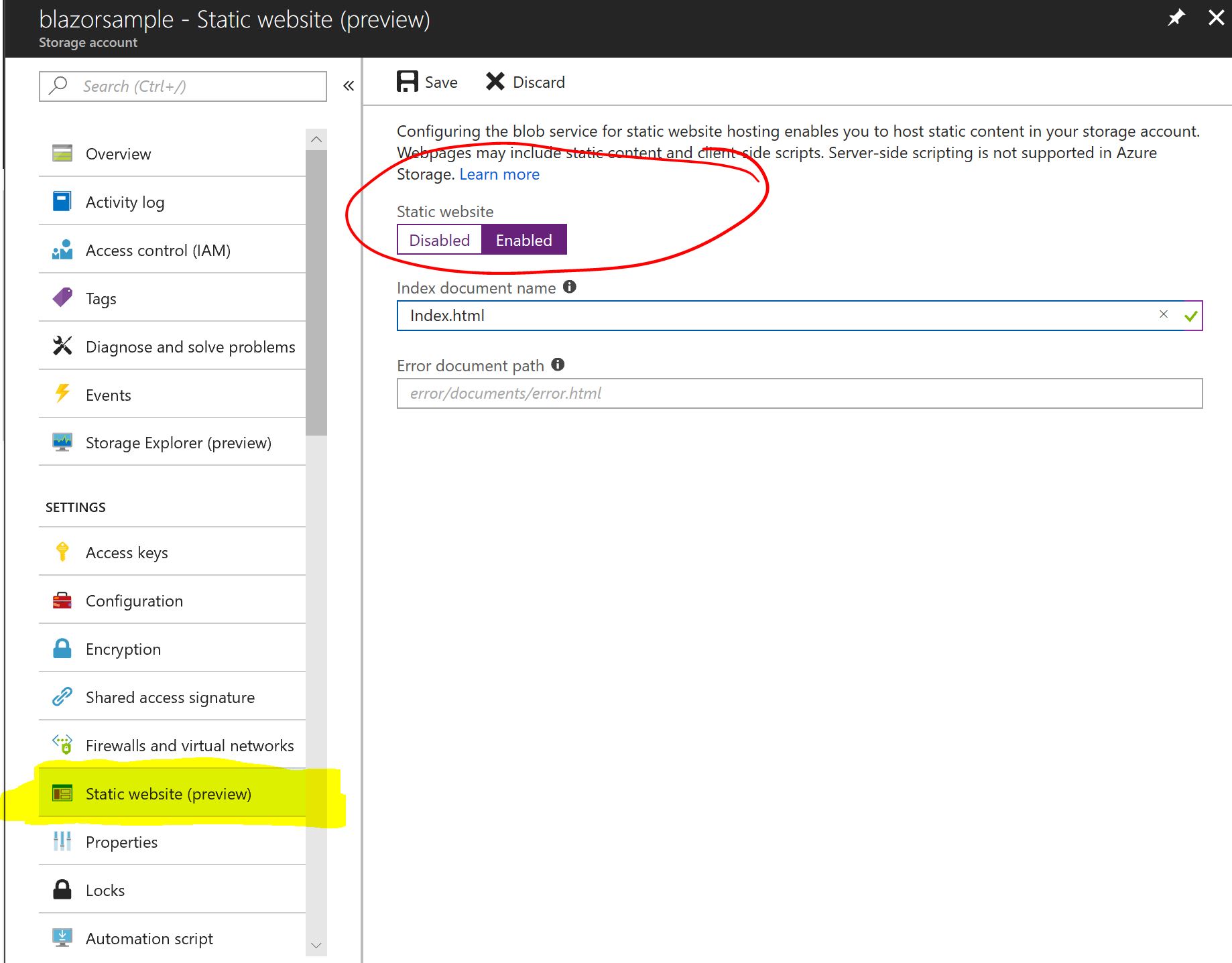Focus the Search (Ctrl+/) box
This screenshot has width=1232, height=963.
(x=183, y=86)
